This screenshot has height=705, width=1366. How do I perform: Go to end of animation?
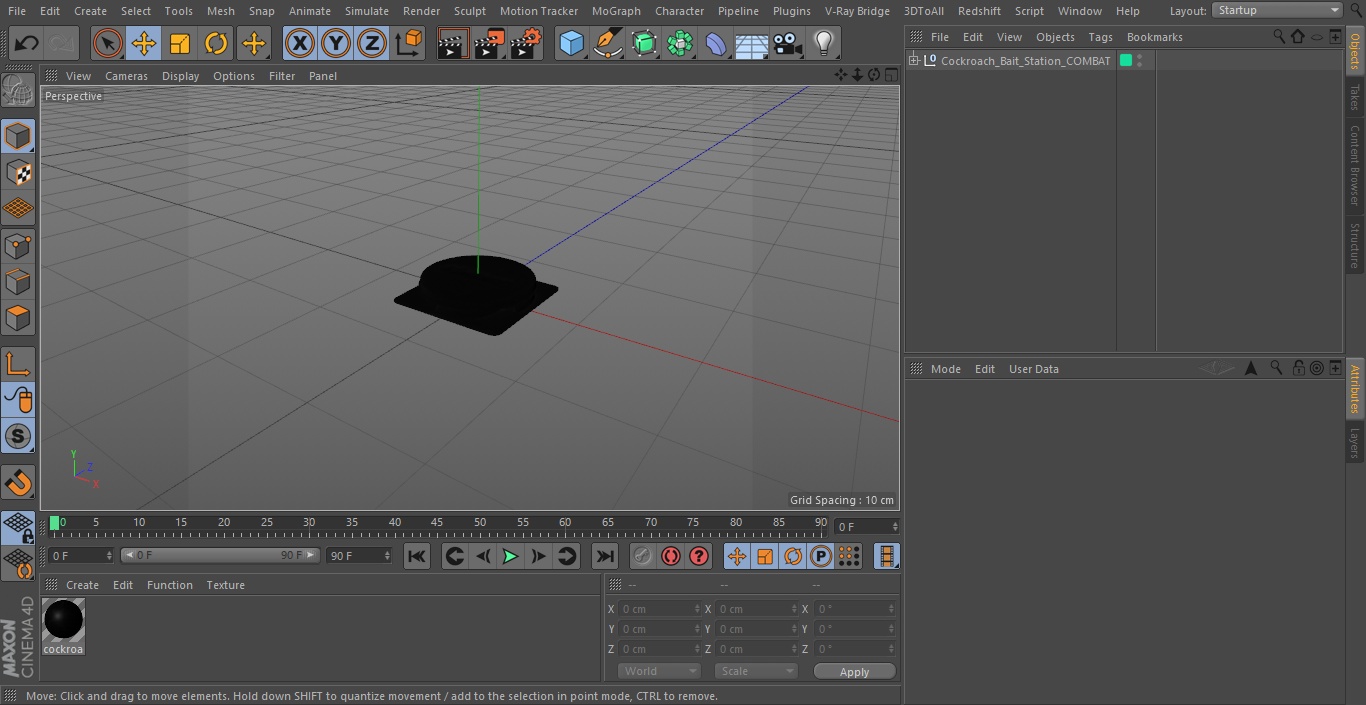[x=605, y=556]
